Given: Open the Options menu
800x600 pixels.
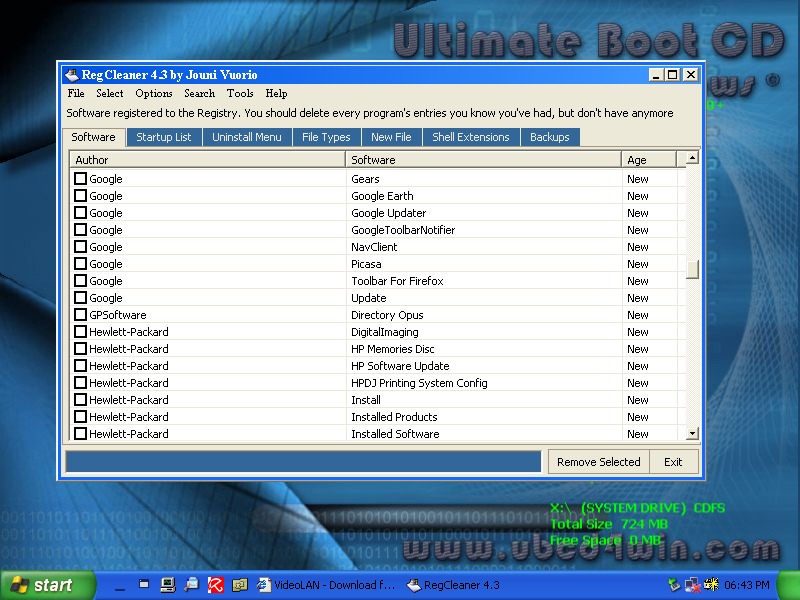Looking at the screenshot, I should 154,93.
